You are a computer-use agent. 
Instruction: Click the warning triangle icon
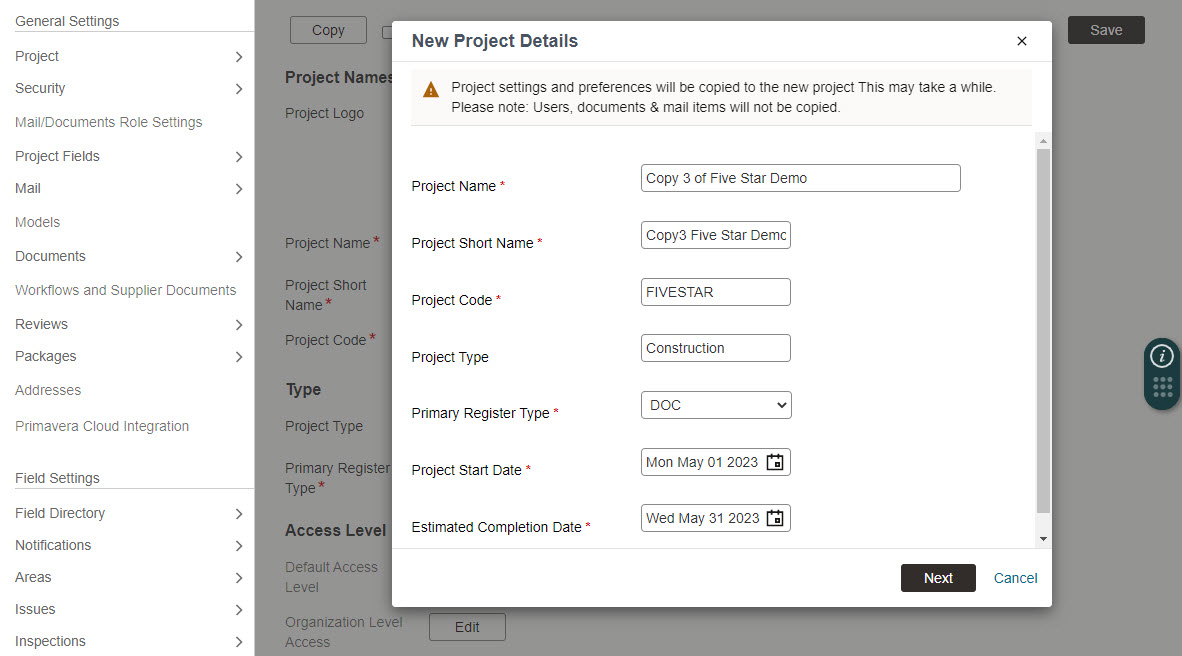point(430,90)
